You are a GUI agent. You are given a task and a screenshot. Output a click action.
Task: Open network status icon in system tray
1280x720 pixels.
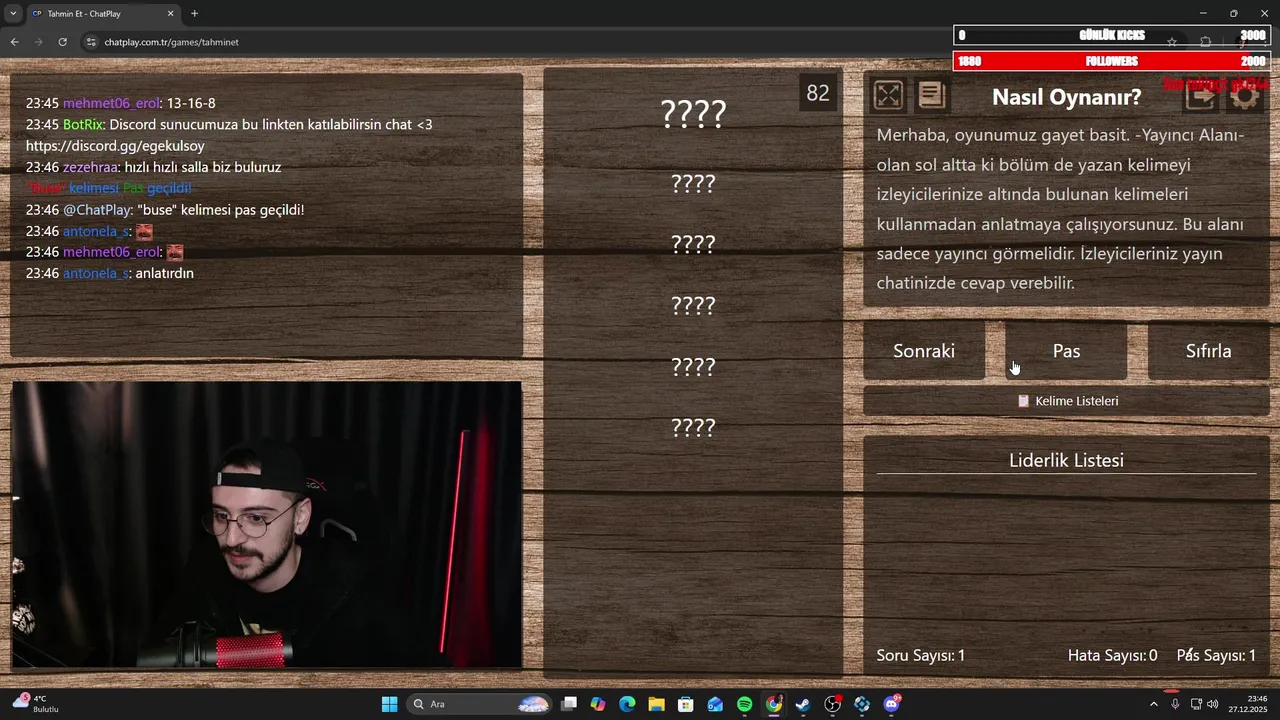click(1196, 704)
